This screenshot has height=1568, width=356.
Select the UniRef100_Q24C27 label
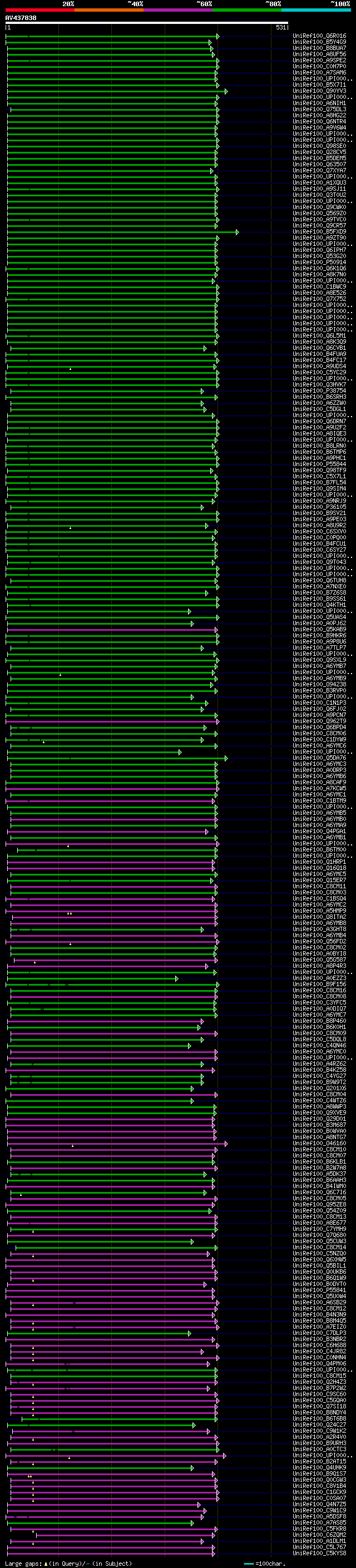pyautogui.click(x=319, y=1425)
